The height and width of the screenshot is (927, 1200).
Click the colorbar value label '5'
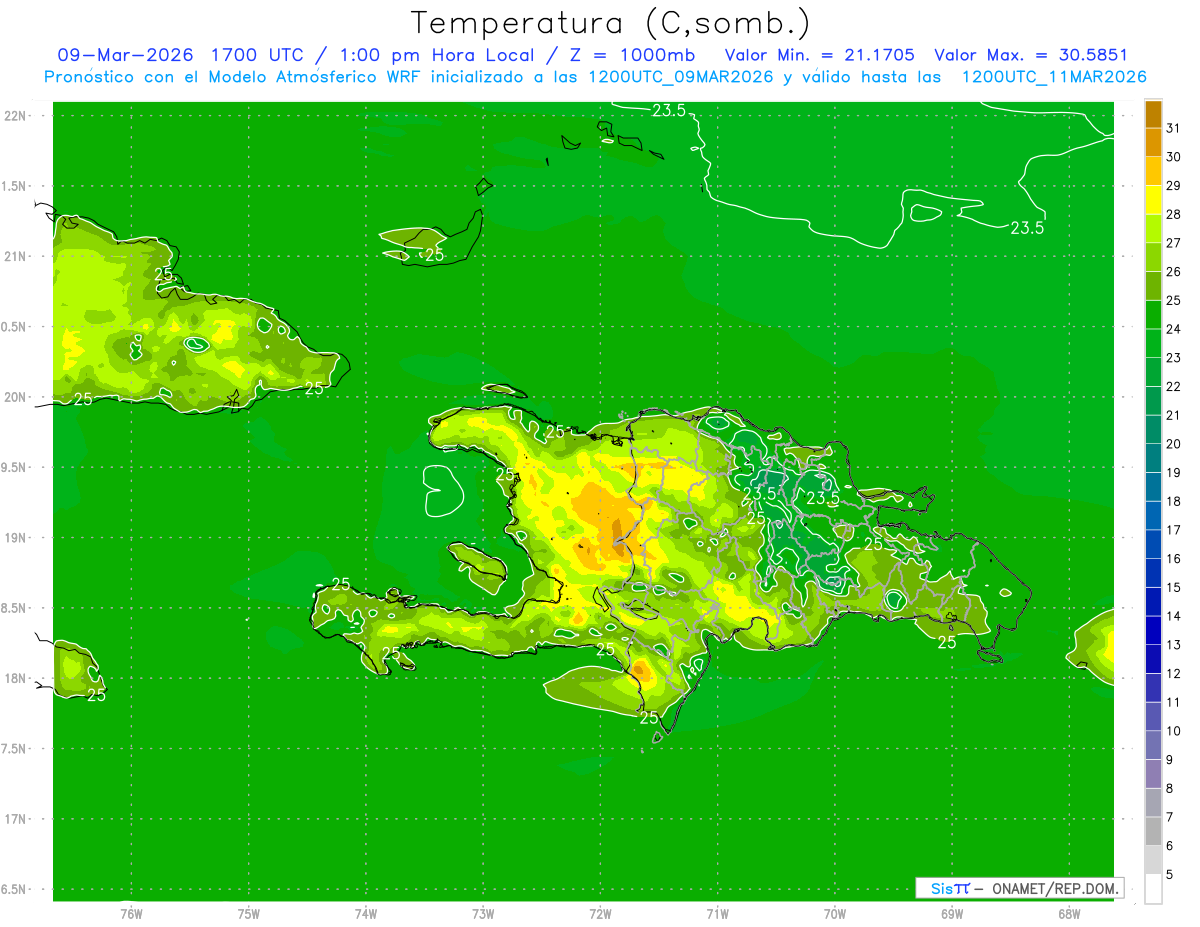[1171, 875]
